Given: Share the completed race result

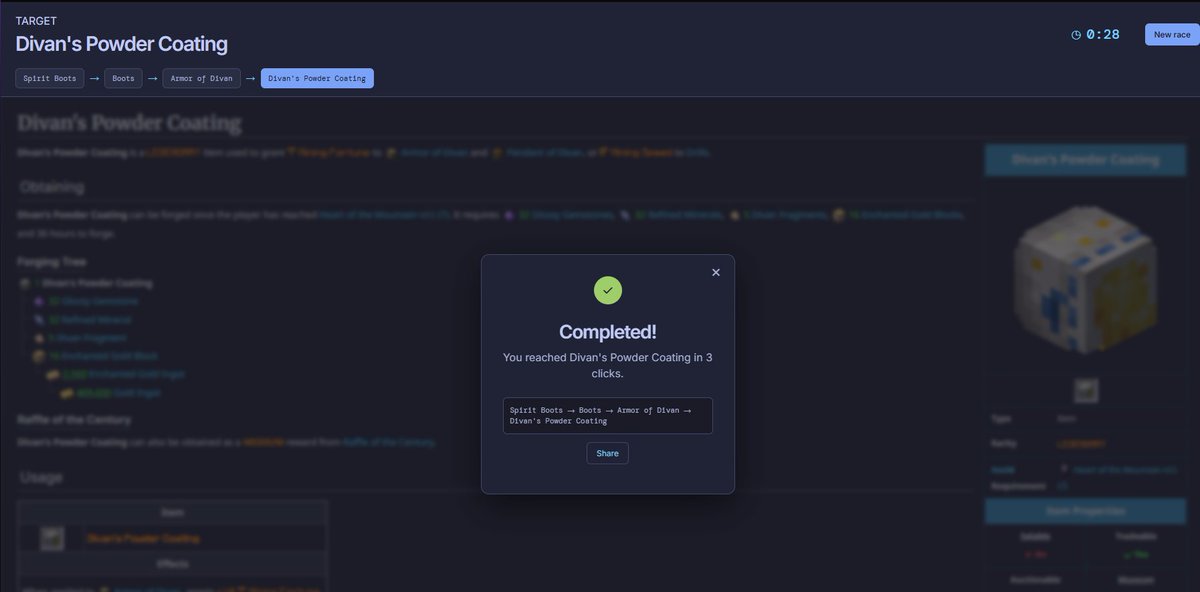Looking at the screenshot, I should [x=608, y=453].
